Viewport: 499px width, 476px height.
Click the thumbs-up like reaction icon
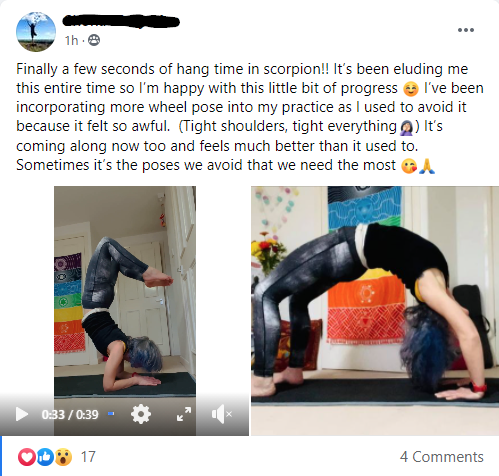tap(45, 457)
